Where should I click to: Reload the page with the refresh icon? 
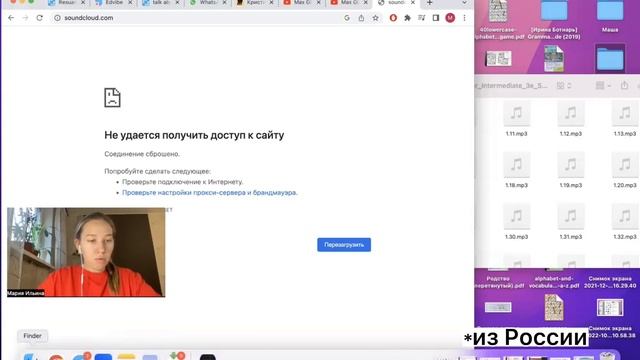(x=40, y=18)
